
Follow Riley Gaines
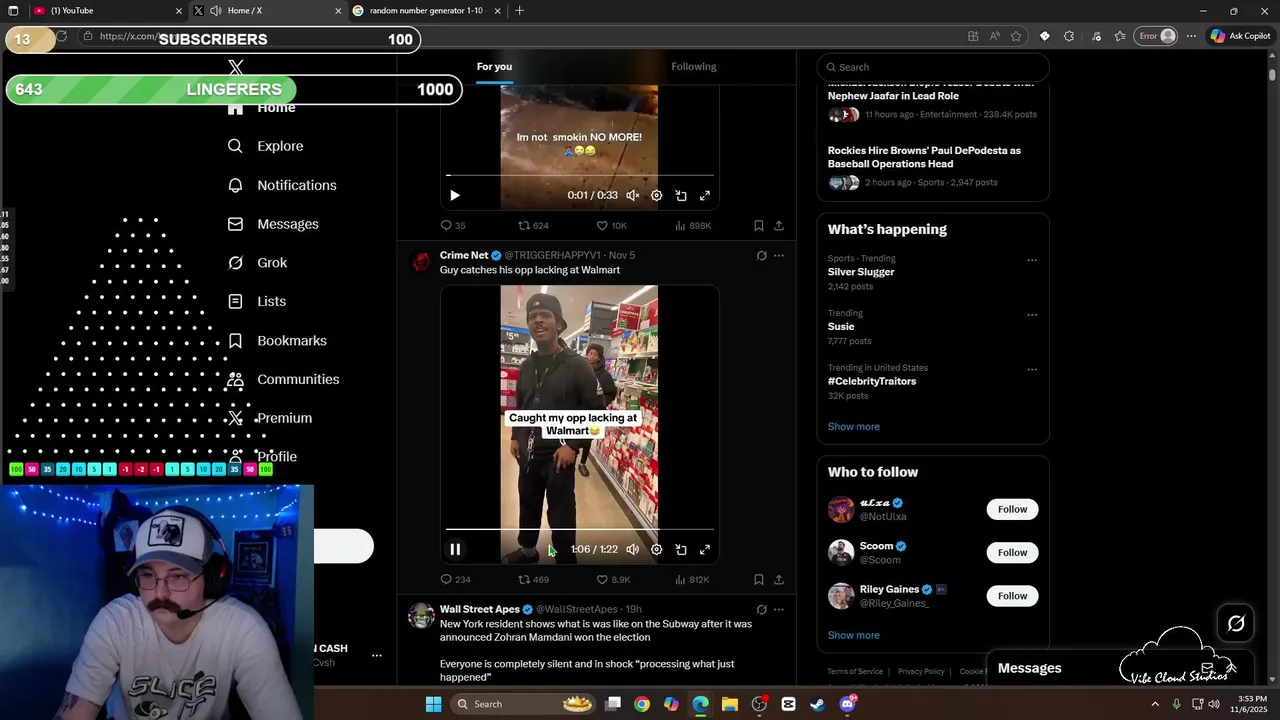pos(1012,596)
